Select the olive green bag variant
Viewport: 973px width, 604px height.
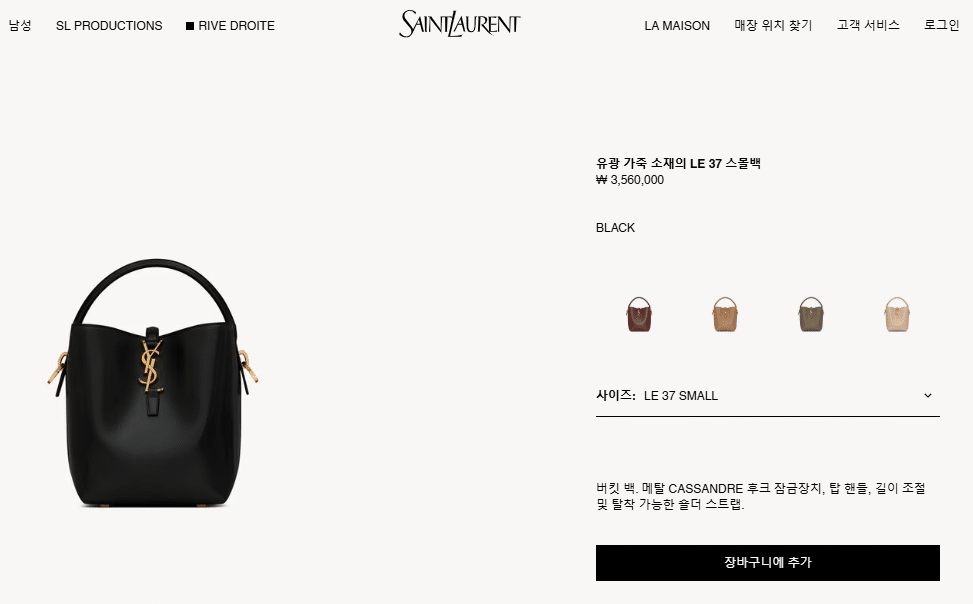click(810, 314)
